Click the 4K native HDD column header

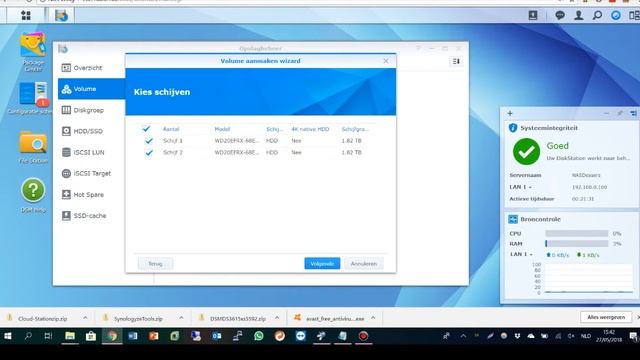pos(310,129)
